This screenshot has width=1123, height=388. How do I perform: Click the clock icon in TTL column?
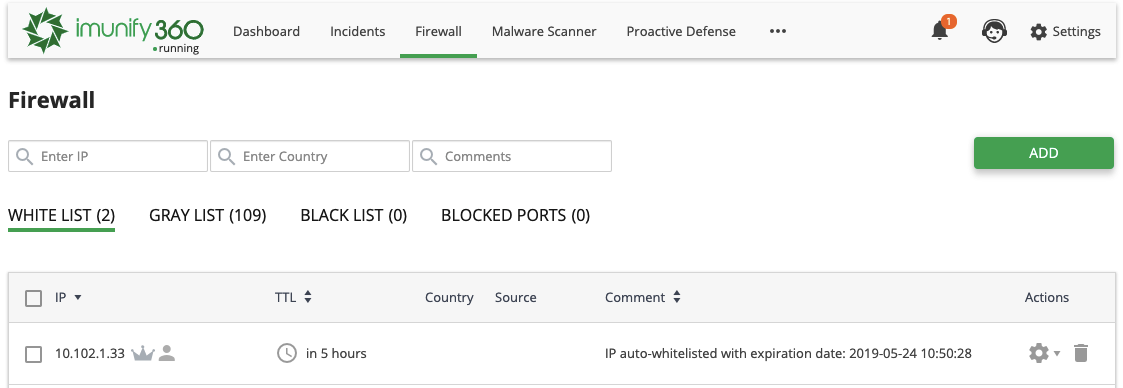pyautogui.click(x=286, y=353)
